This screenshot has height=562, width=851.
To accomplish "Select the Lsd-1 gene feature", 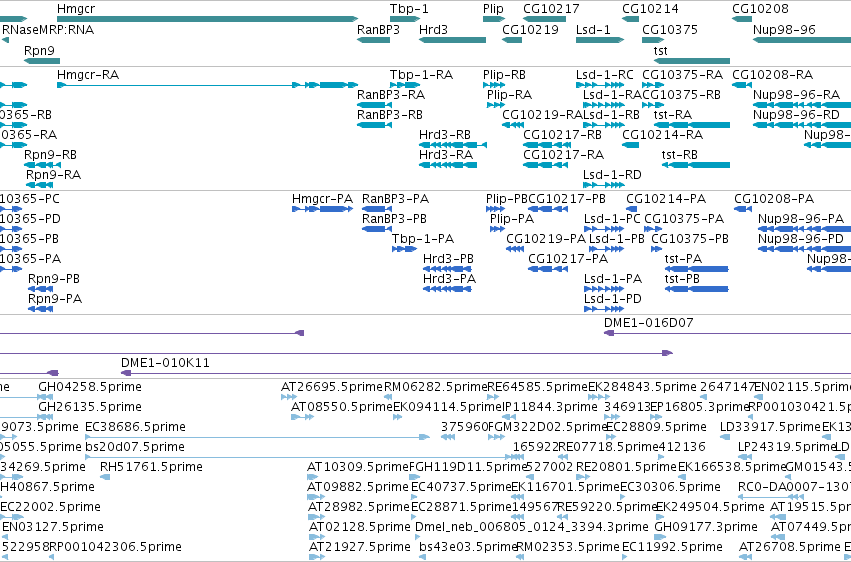I will pyautogui.click(x=600, y=40).
